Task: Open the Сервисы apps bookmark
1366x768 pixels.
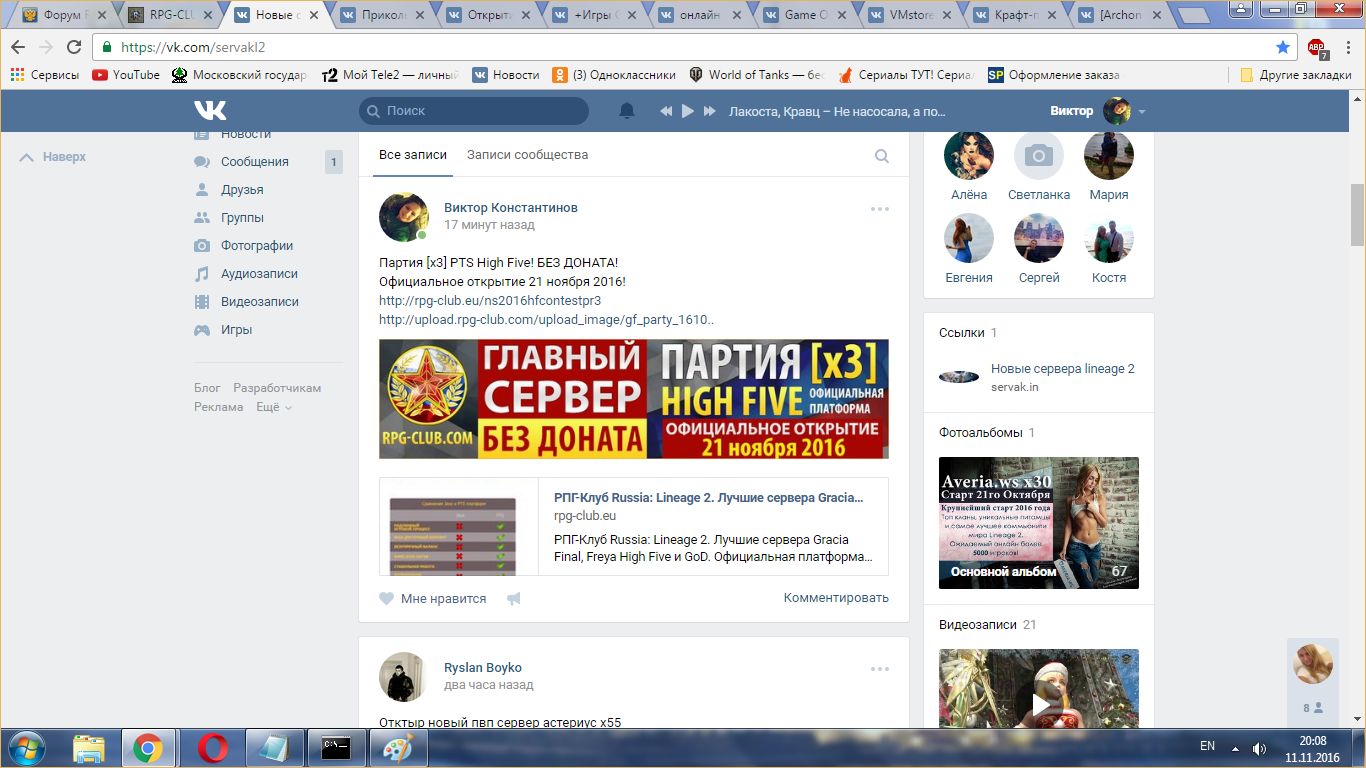Action: click(44, 75)
